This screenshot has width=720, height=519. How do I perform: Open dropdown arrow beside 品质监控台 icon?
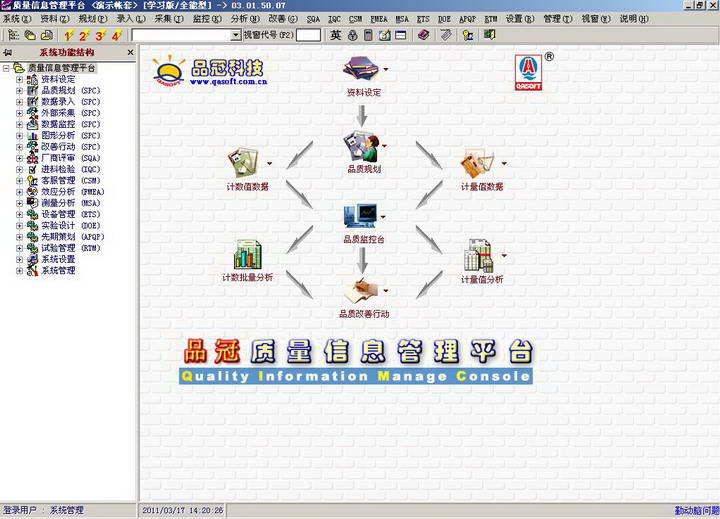[x=383, y=217]
